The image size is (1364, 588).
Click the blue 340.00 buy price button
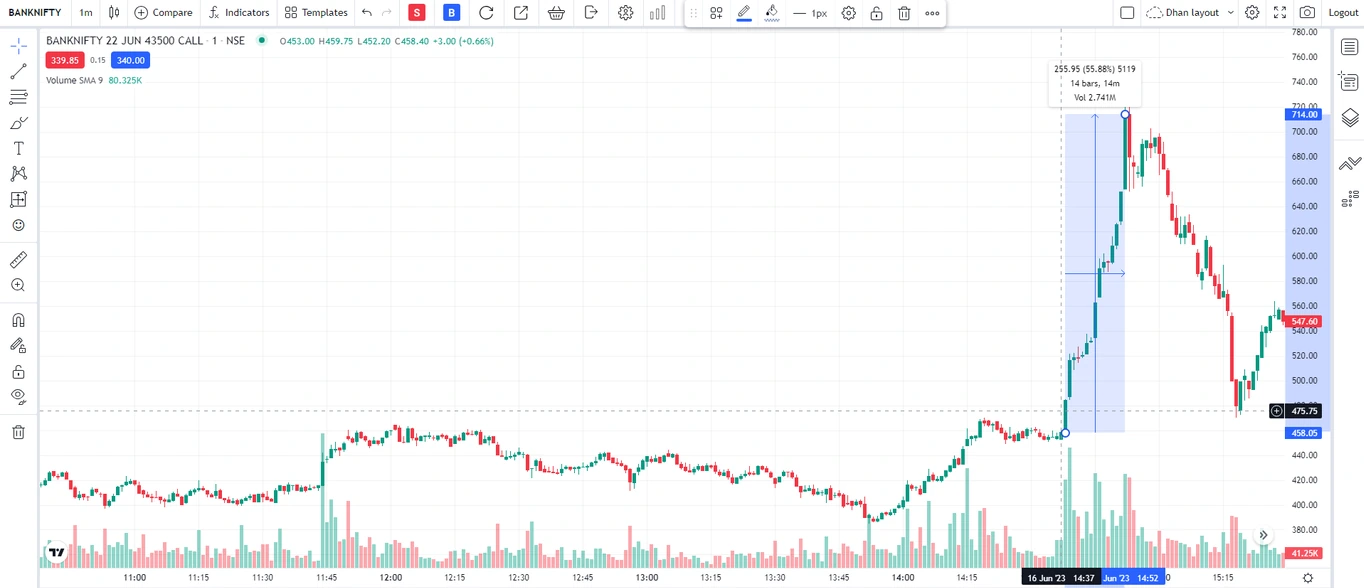tap(130, 60)
